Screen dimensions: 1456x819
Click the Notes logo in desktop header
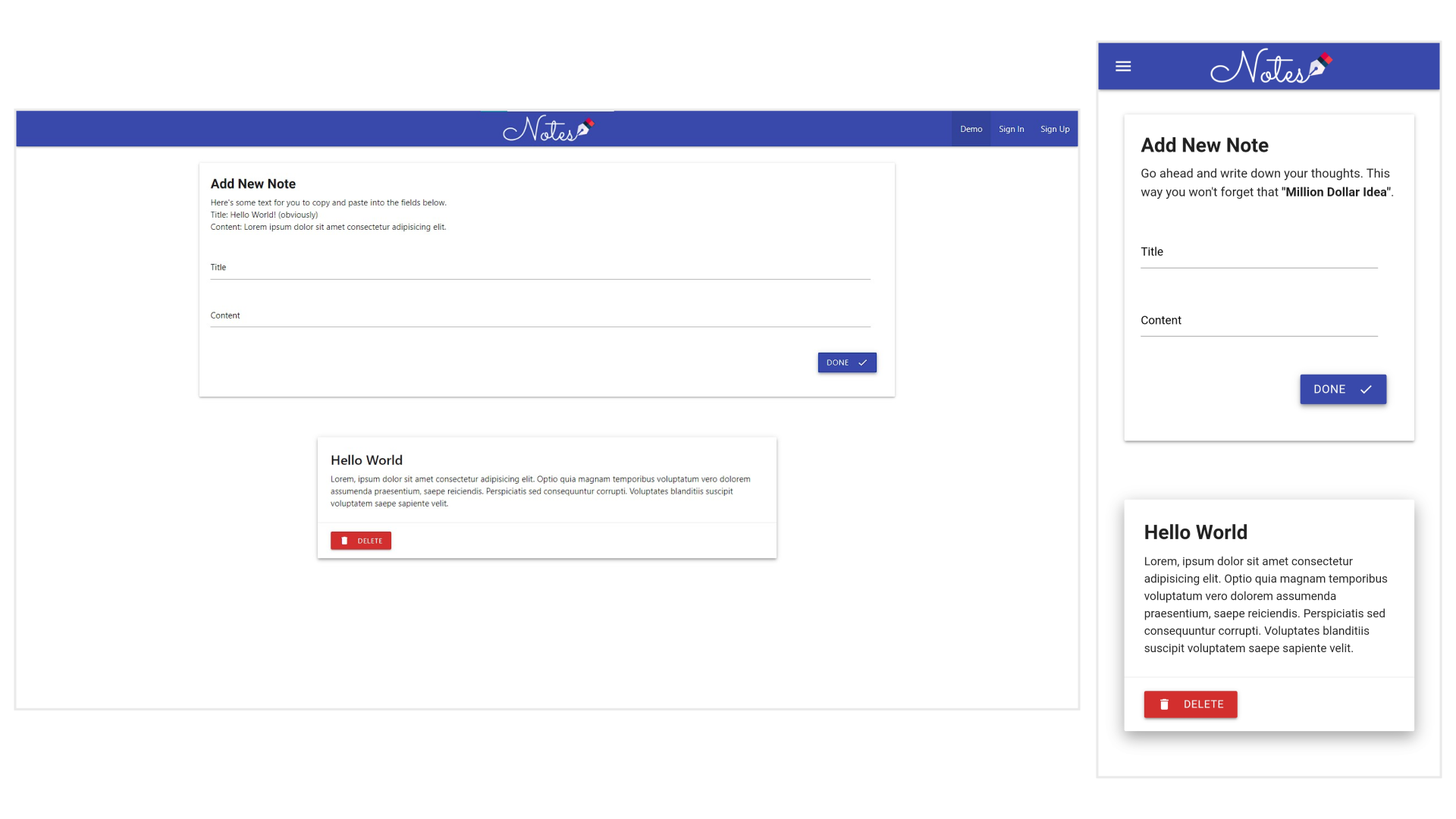pos(548,129)
